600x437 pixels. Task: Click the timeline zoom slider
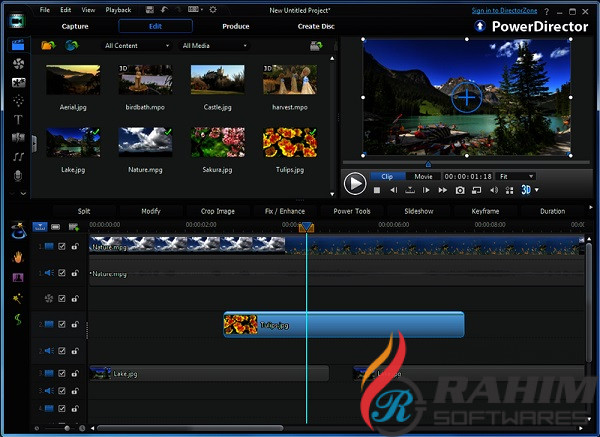(x=67, y=428)
